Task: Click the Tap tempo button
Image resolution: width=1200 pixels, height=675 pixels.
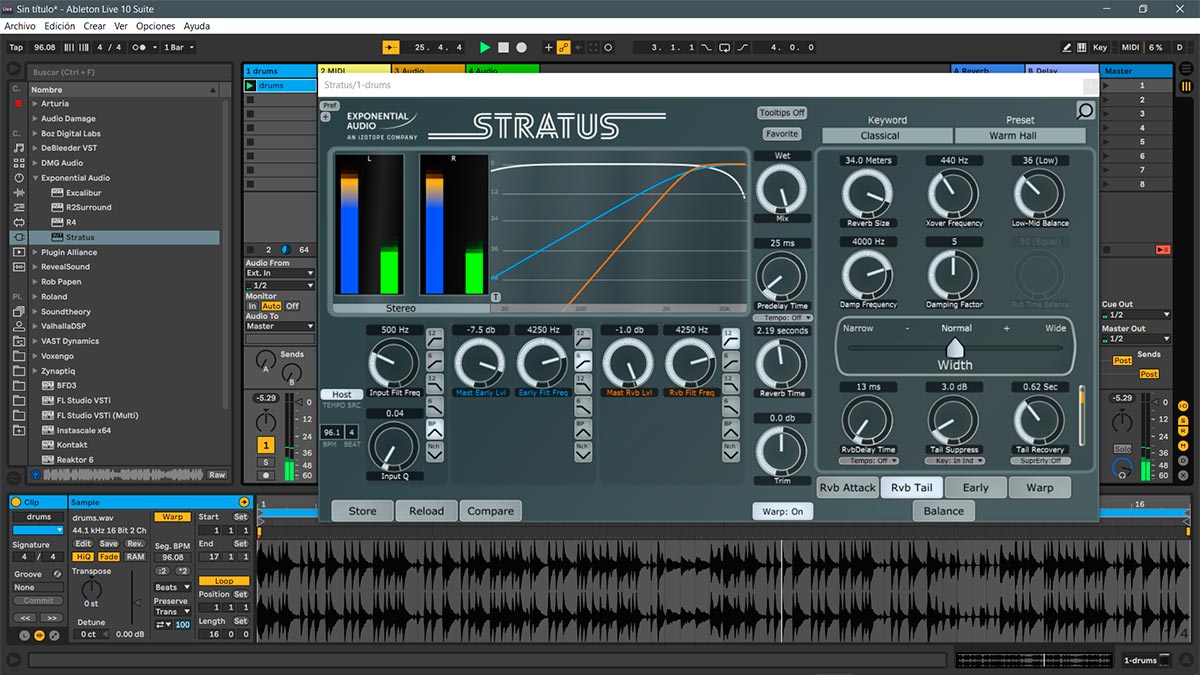Action: [x=16, y=47]
